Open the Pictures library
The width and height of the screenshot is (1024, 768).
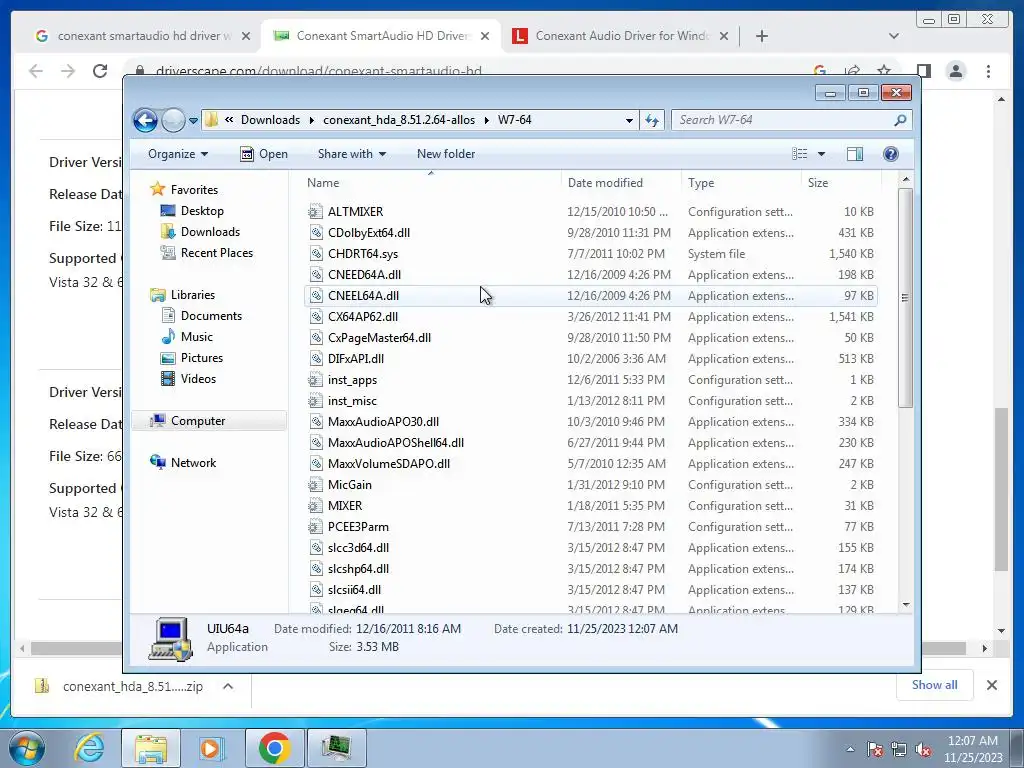tap(202, 358)
